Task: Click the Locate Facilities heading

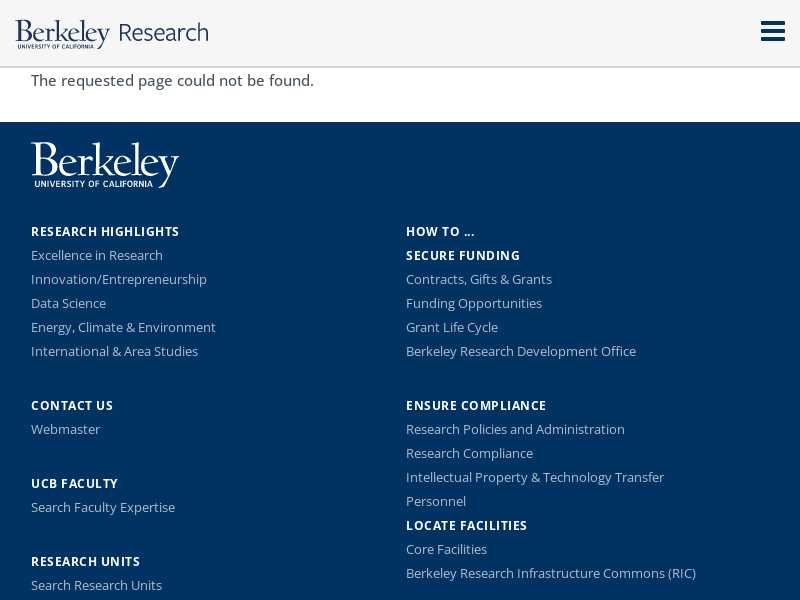Action: pos(466,526)
